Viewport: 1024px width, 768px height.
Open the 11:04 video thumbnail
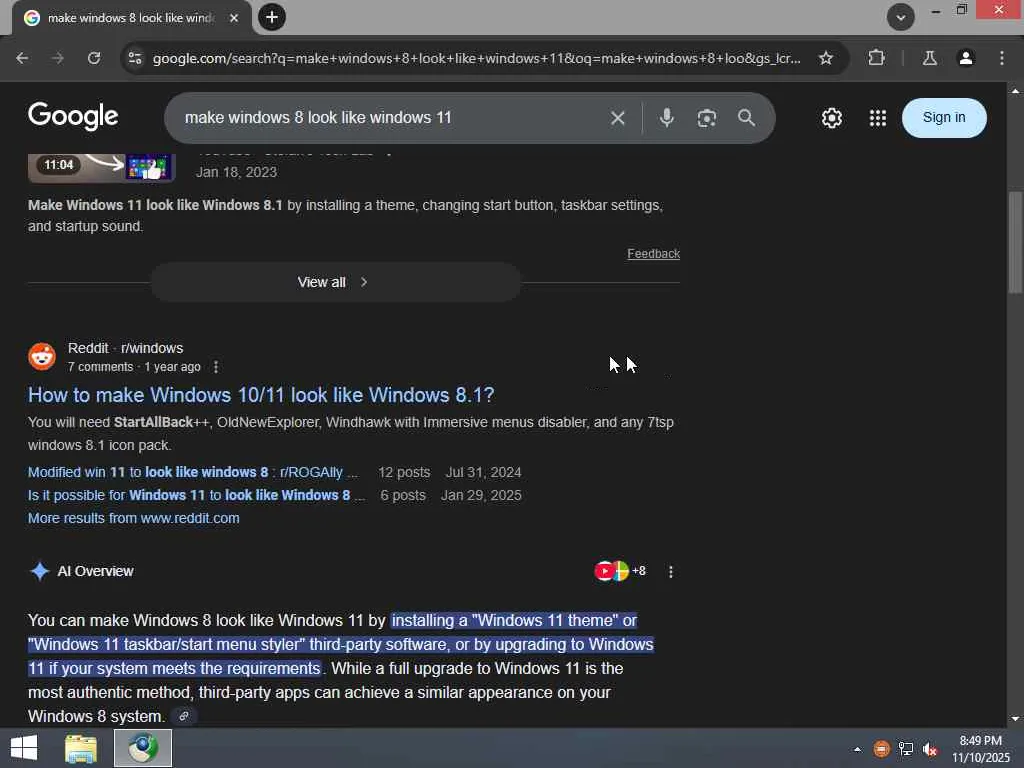pyautogui.click(x=102, y=167)
